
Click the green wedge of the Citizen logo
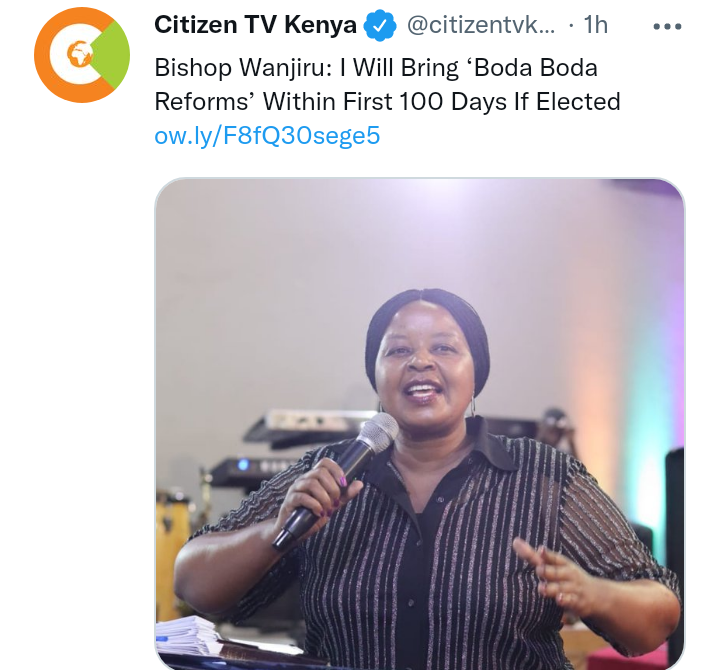[113, 54]
